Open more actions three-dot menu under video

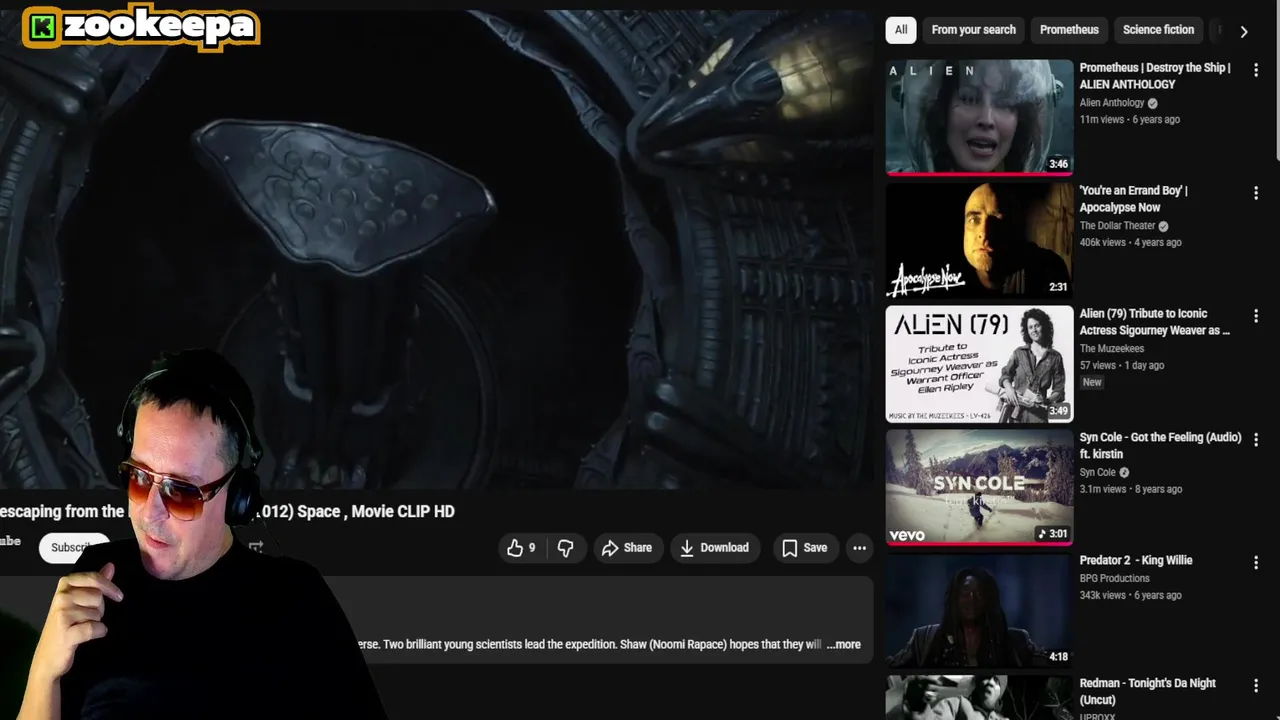[x=859, y=548]
